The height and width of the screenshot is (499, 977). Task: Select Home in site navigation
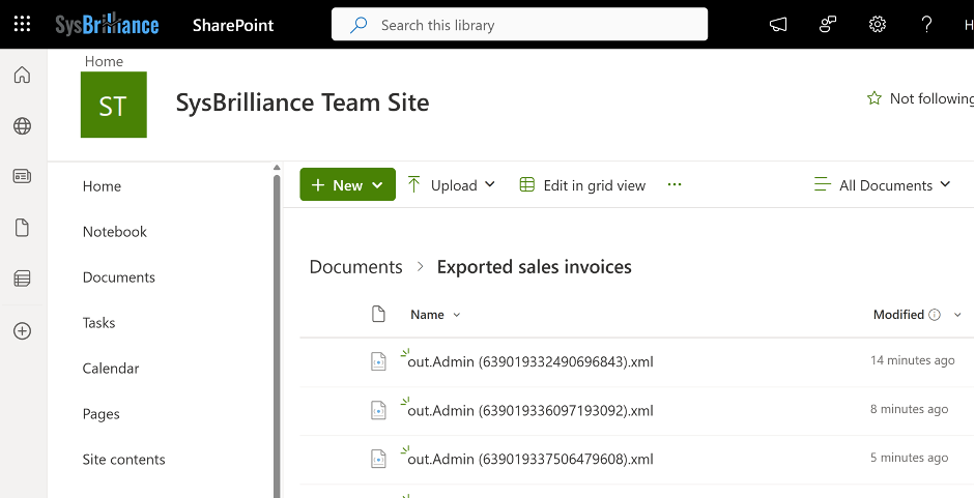(x=102, y=186)
